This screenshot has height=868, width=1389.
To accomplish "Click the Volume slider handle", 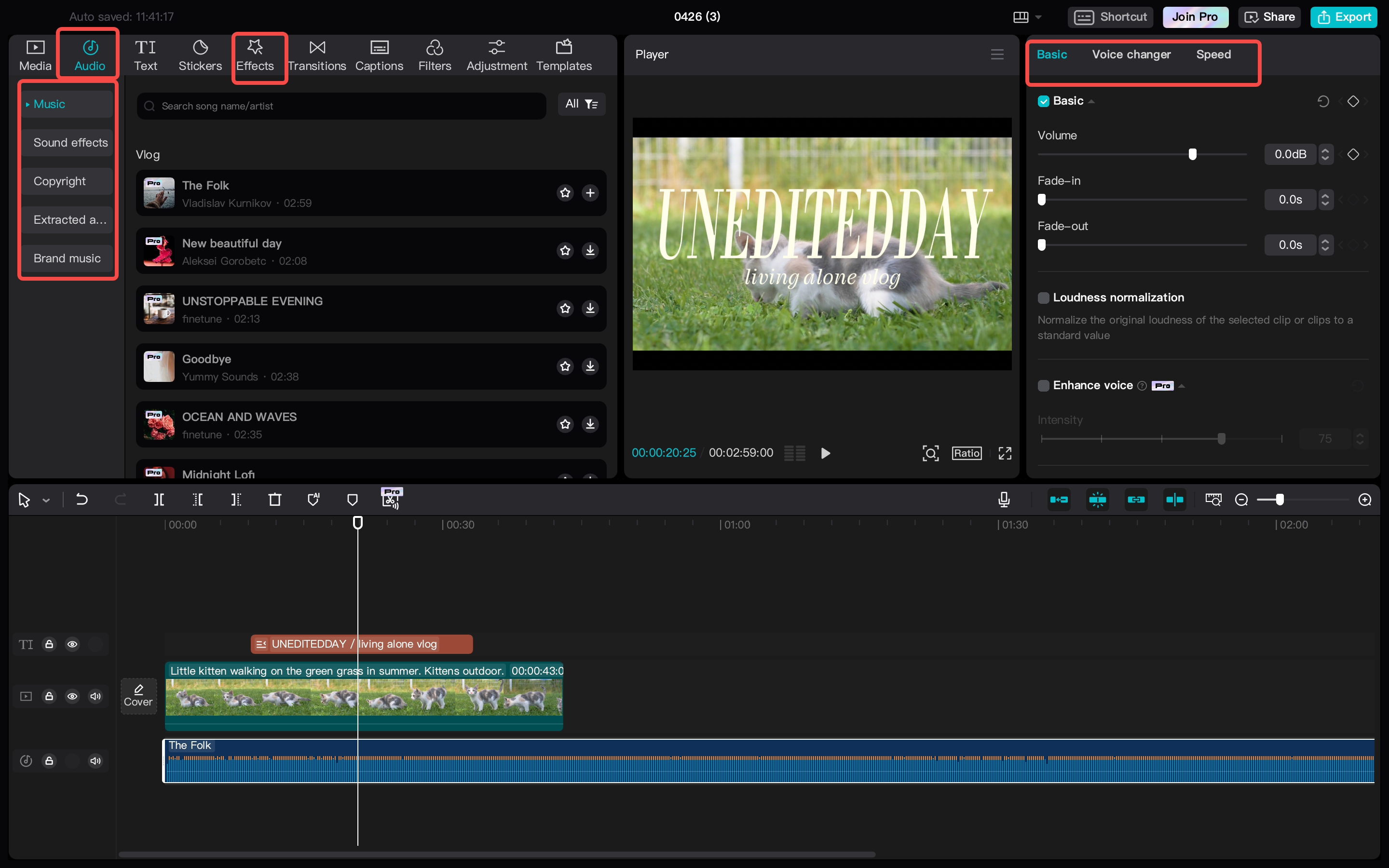I will tap(1193, 154).
